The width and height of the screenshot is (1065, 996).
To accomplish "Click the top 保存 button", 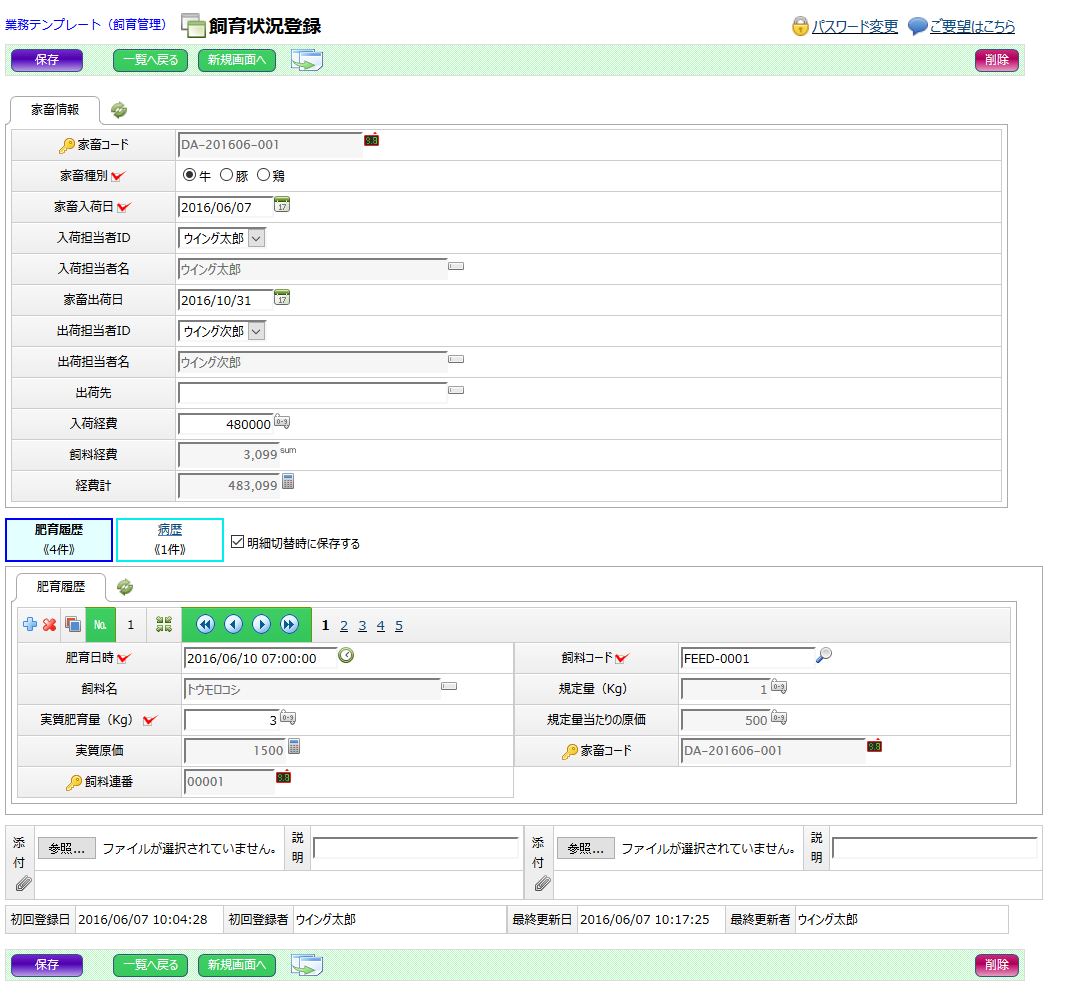I will 47,60.
